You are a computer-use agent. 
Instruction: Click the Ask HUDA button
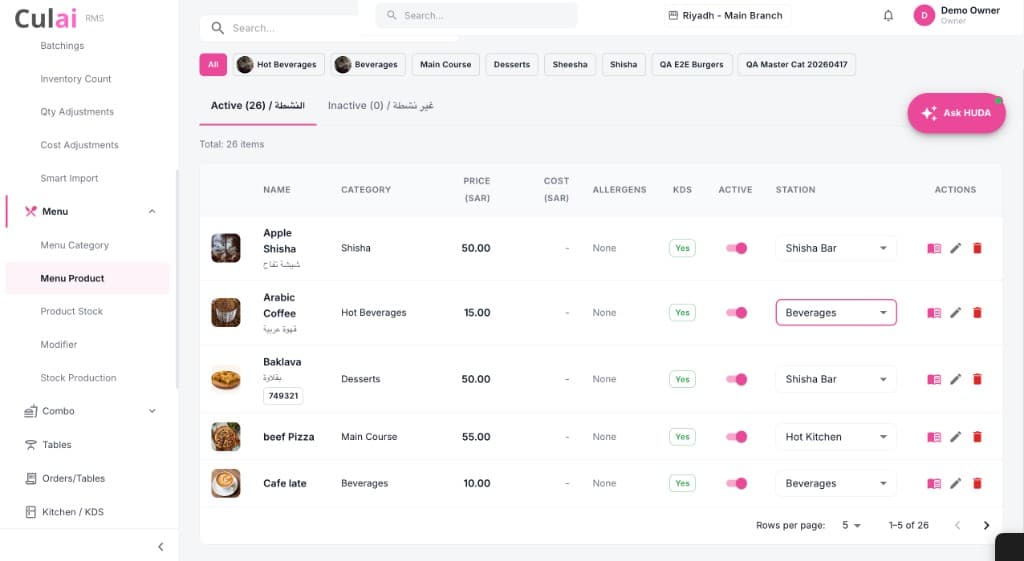pyautogui.click(x=956, y=113)
